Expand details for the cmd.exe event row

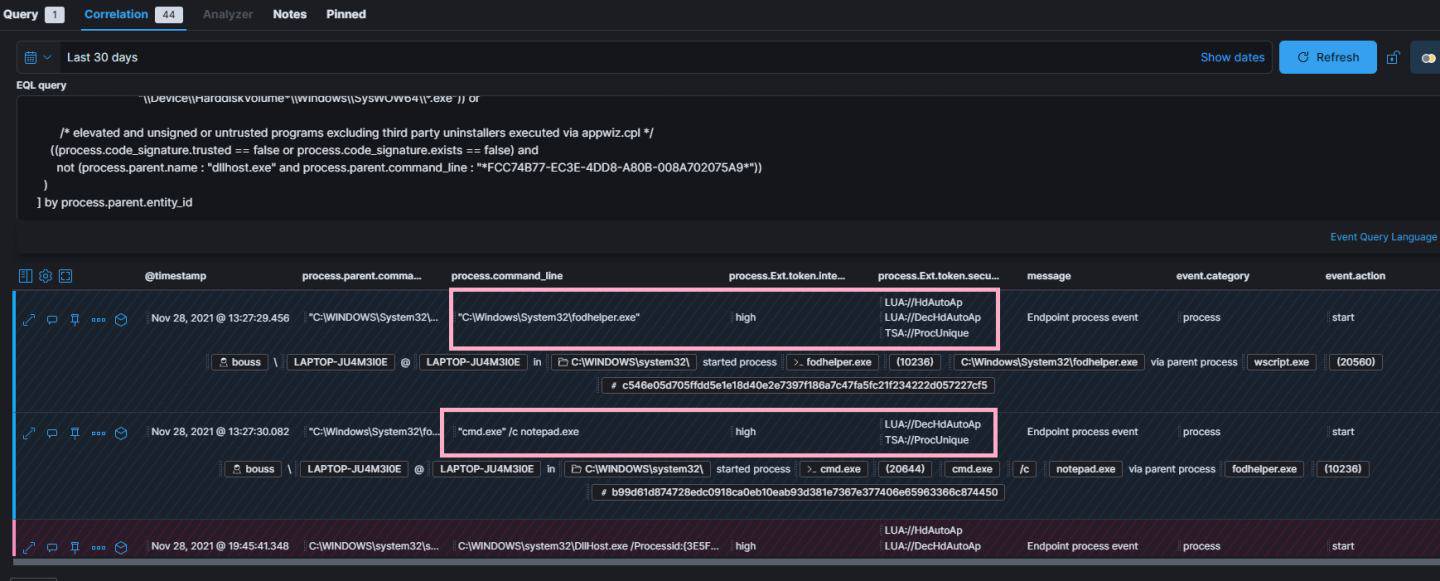click(28, 433)
